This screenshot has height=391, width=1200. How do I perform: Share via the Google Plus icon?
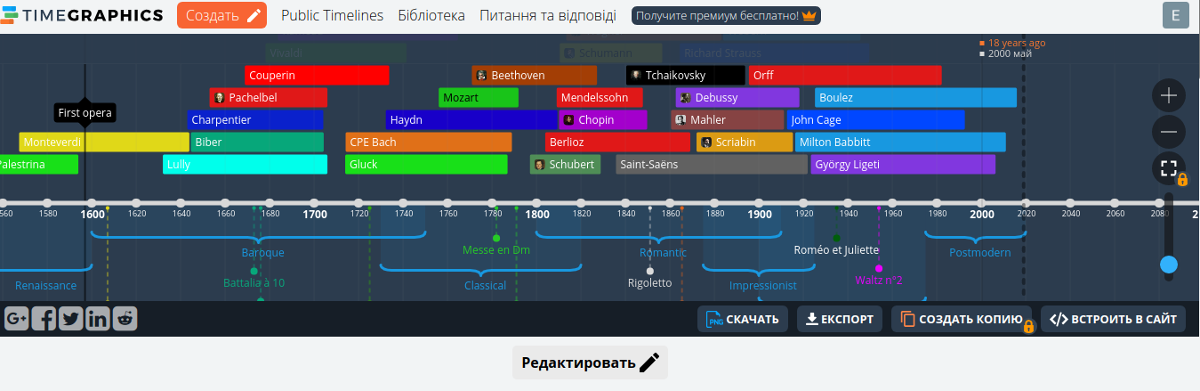pyautogui.click(x=16, y=319)
